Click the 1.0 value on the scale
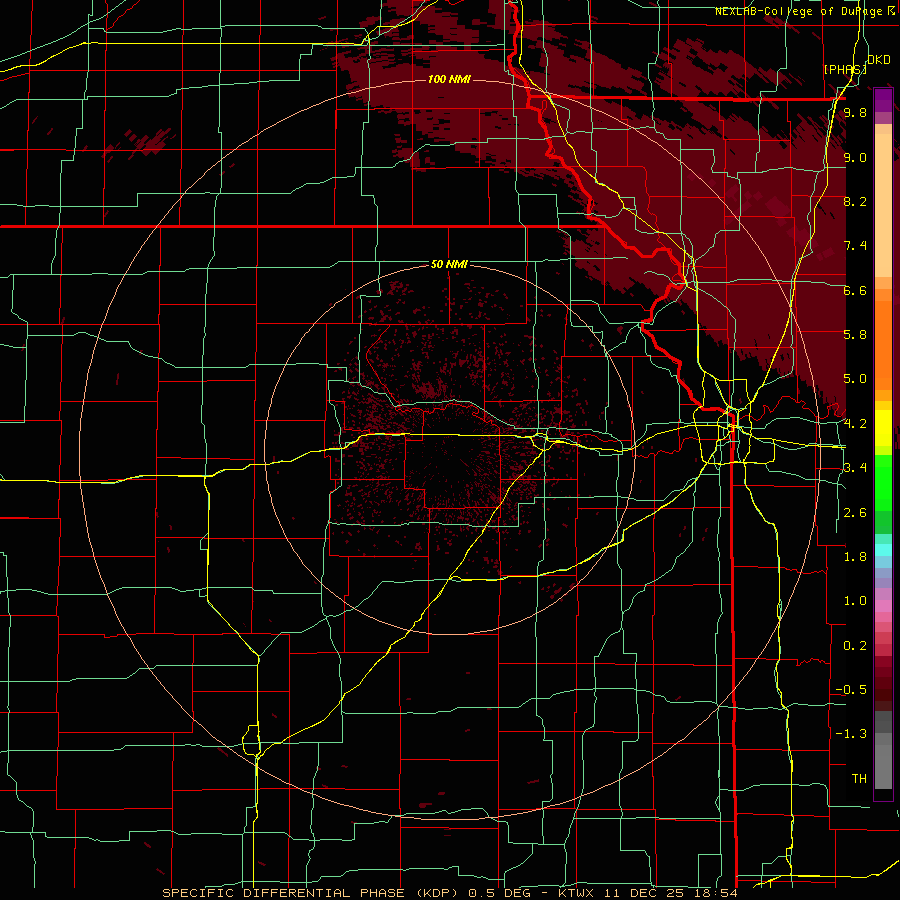 (x=855, y=601)
